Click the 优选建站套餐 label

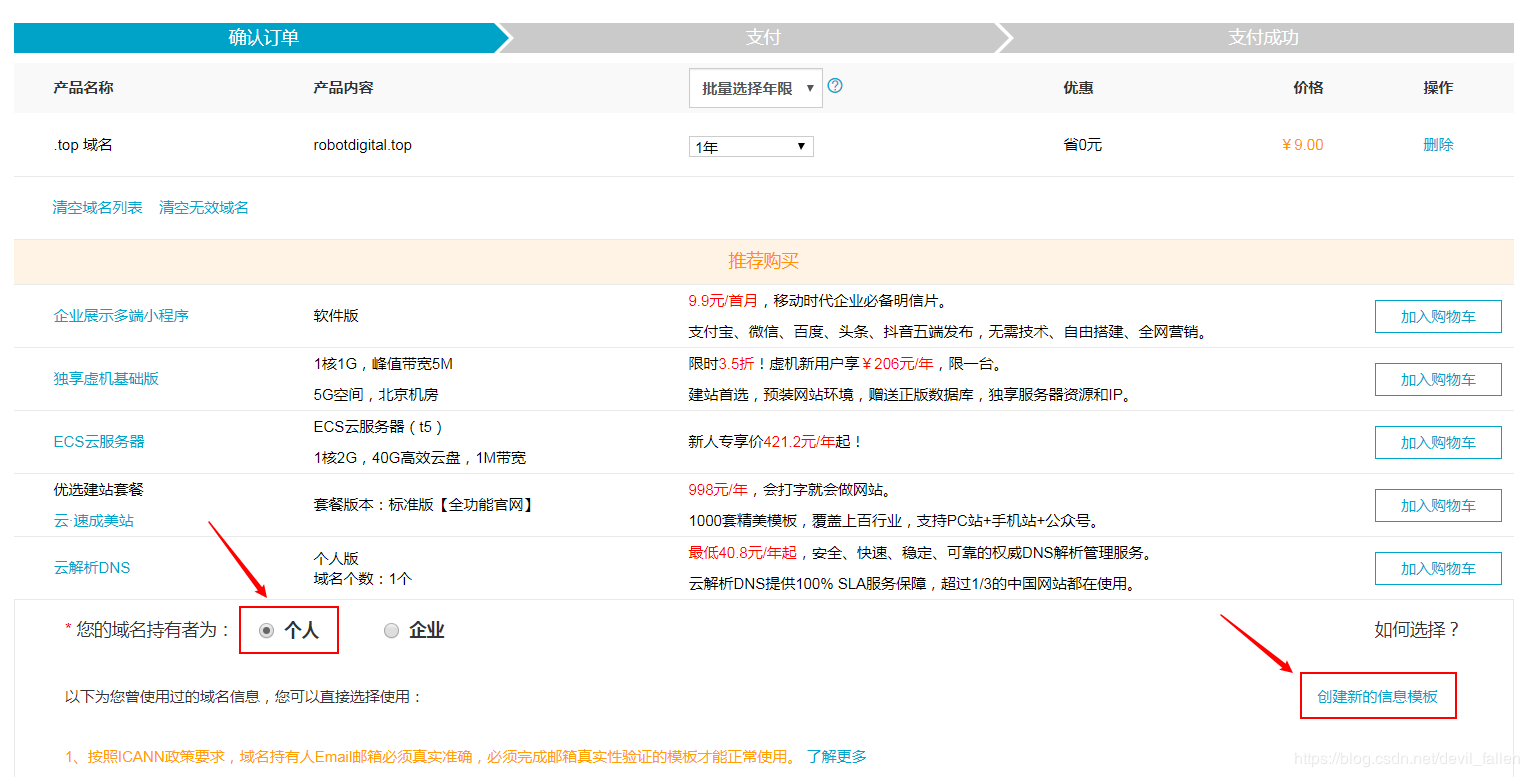98,490
